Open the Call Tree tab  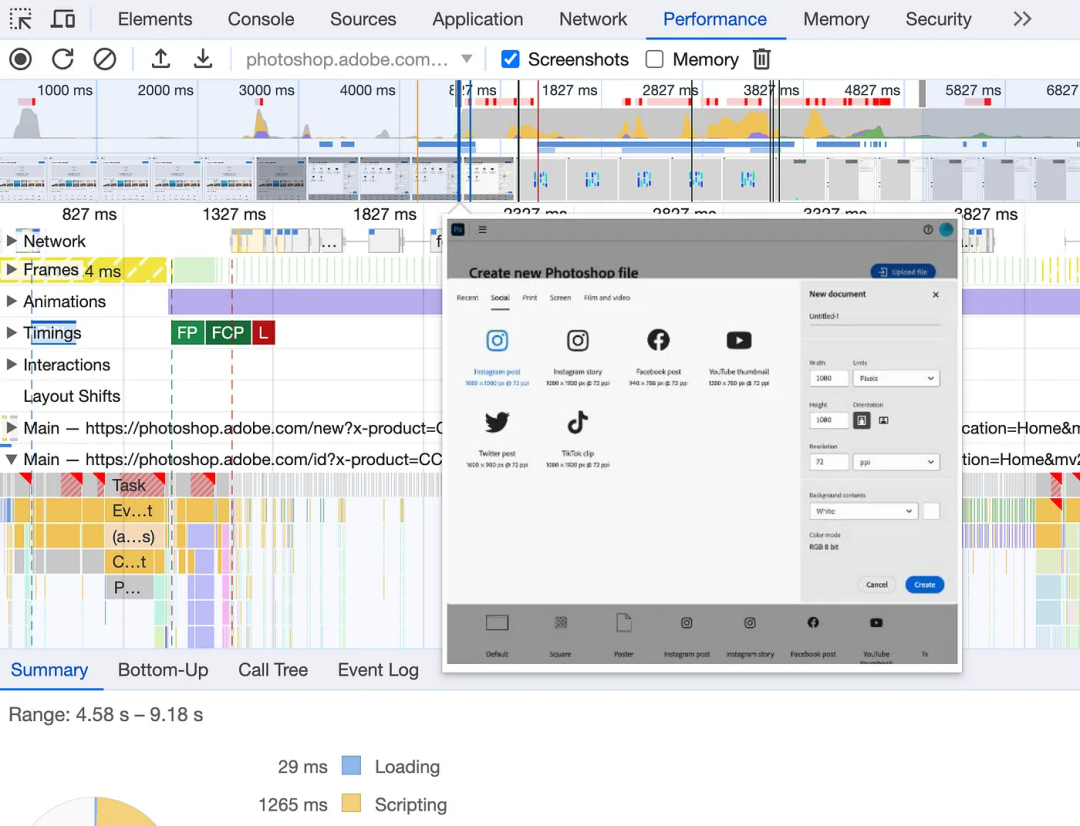(x=273, y=670)
